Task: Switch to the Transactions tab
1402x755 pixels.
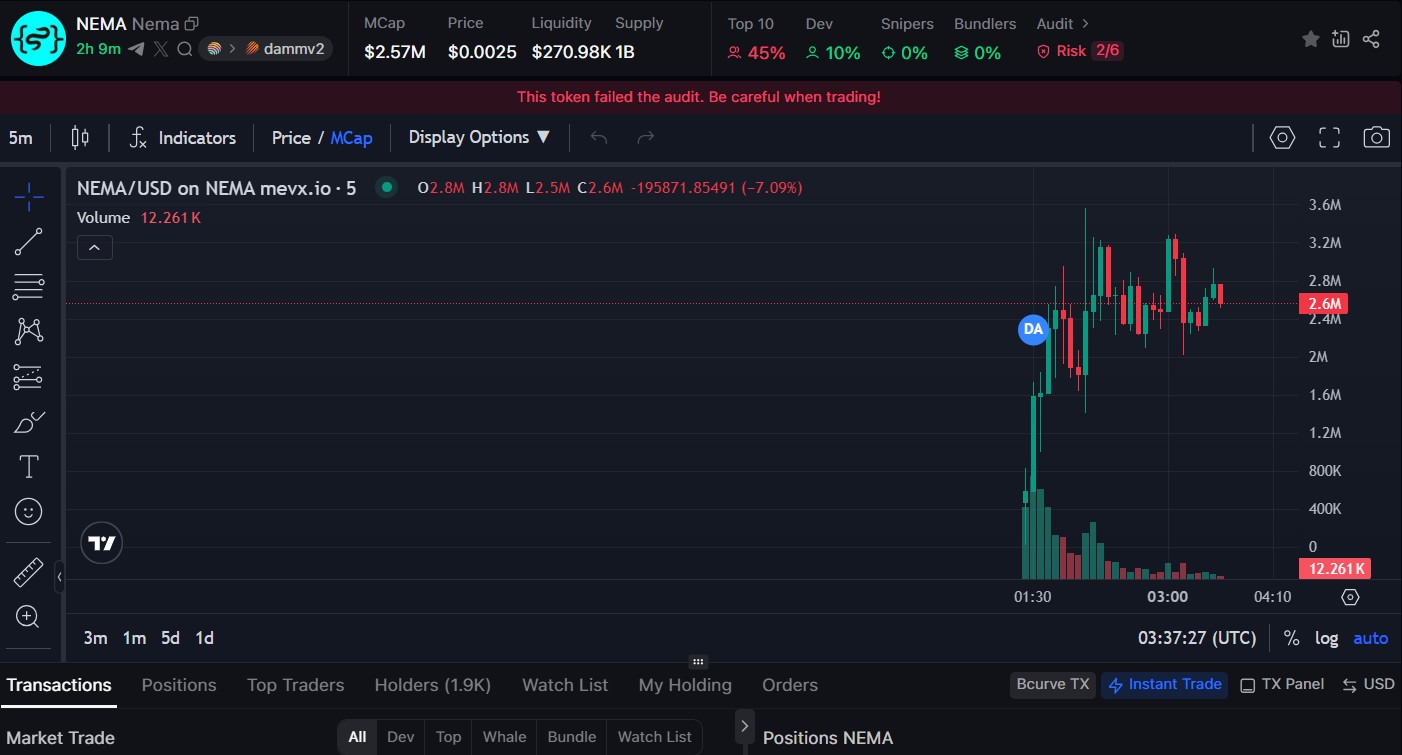Action: tap(59, 685)
